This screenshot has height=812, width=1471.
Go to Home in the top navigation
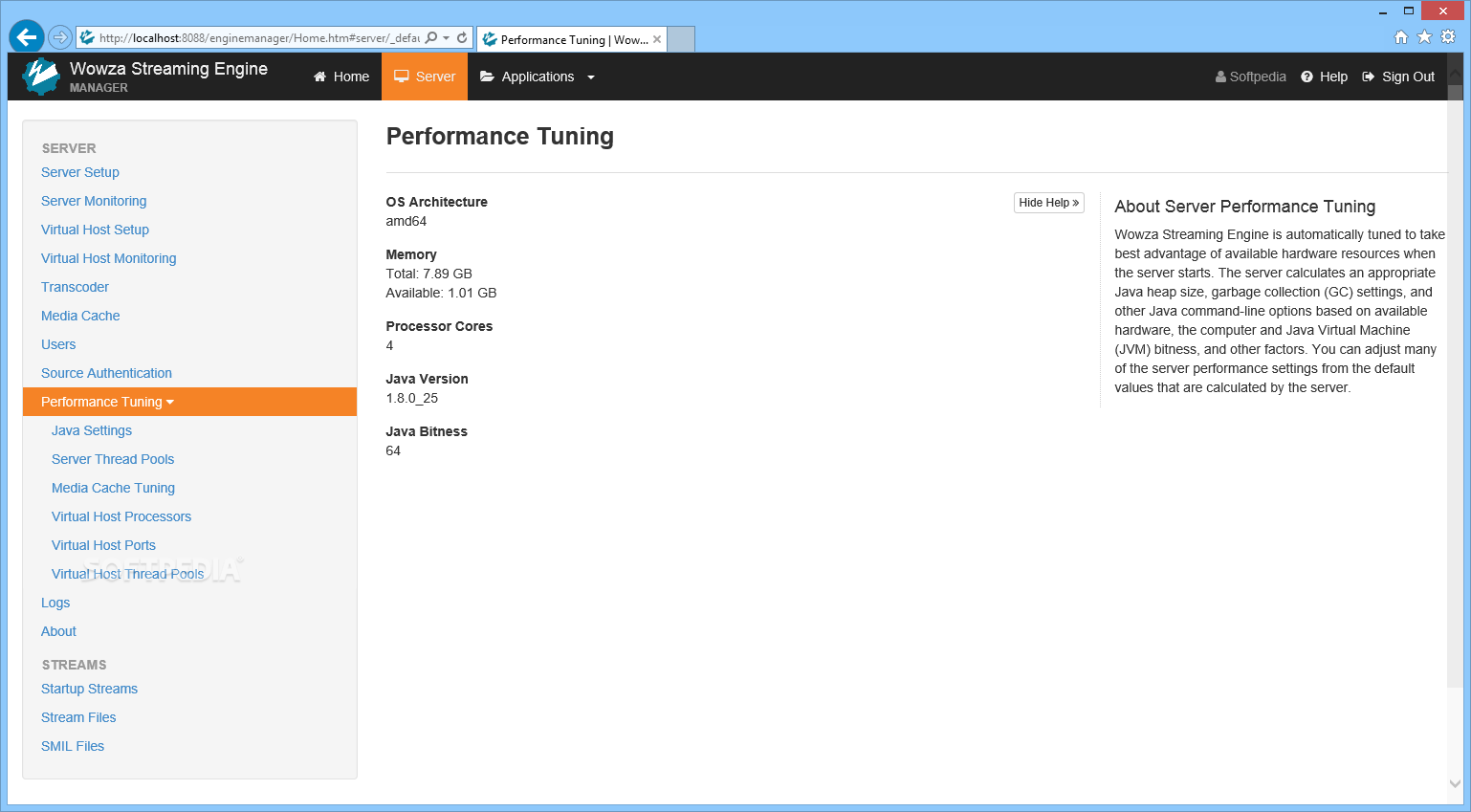pos(341,77)
